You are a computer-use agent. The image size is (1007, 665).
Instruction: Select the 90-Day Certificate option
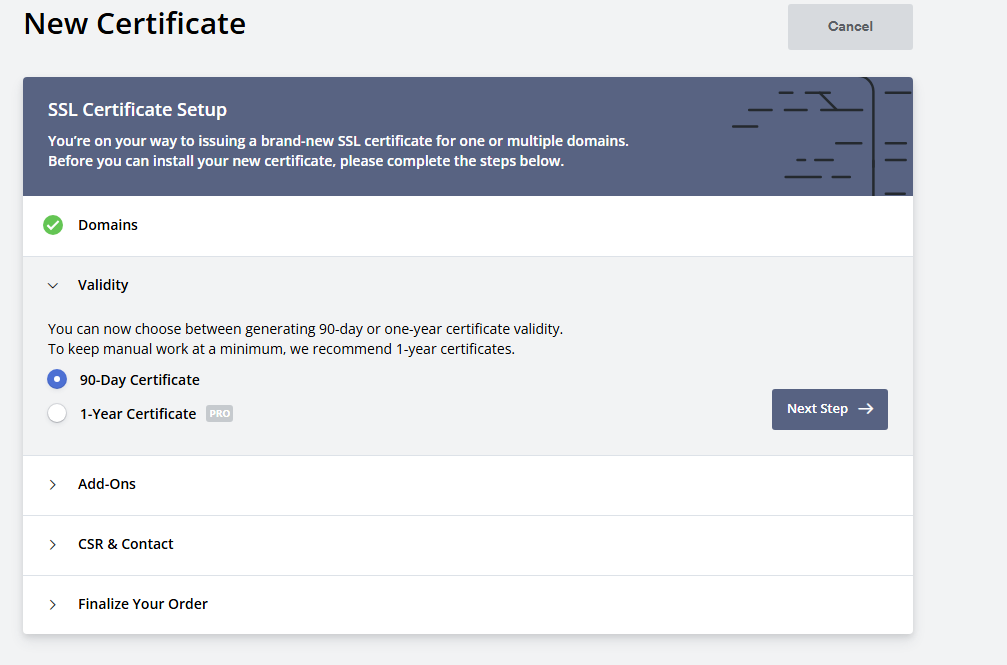point(57,379)
